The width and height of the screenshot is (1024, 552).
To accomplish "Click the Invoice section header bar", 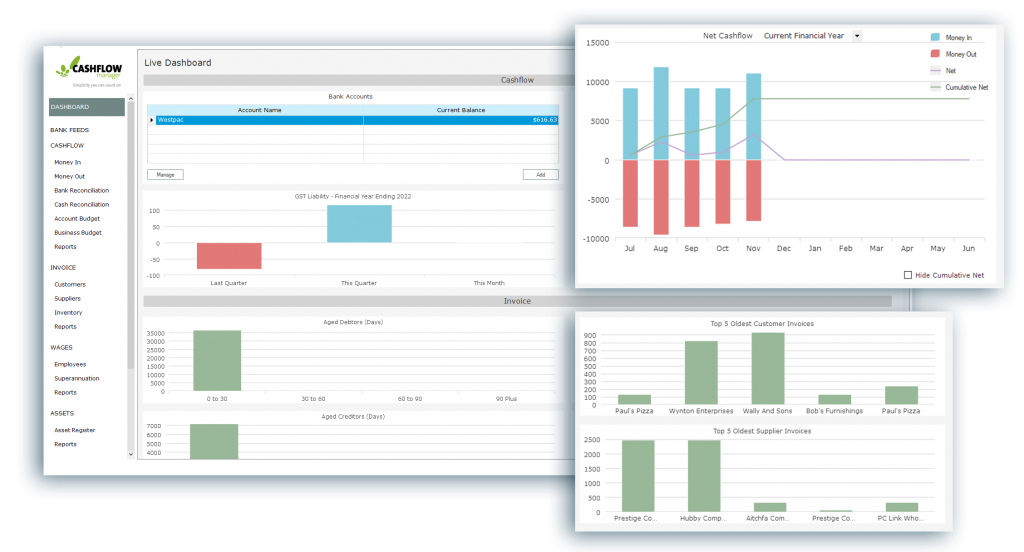I will click(x=517, y=301).
